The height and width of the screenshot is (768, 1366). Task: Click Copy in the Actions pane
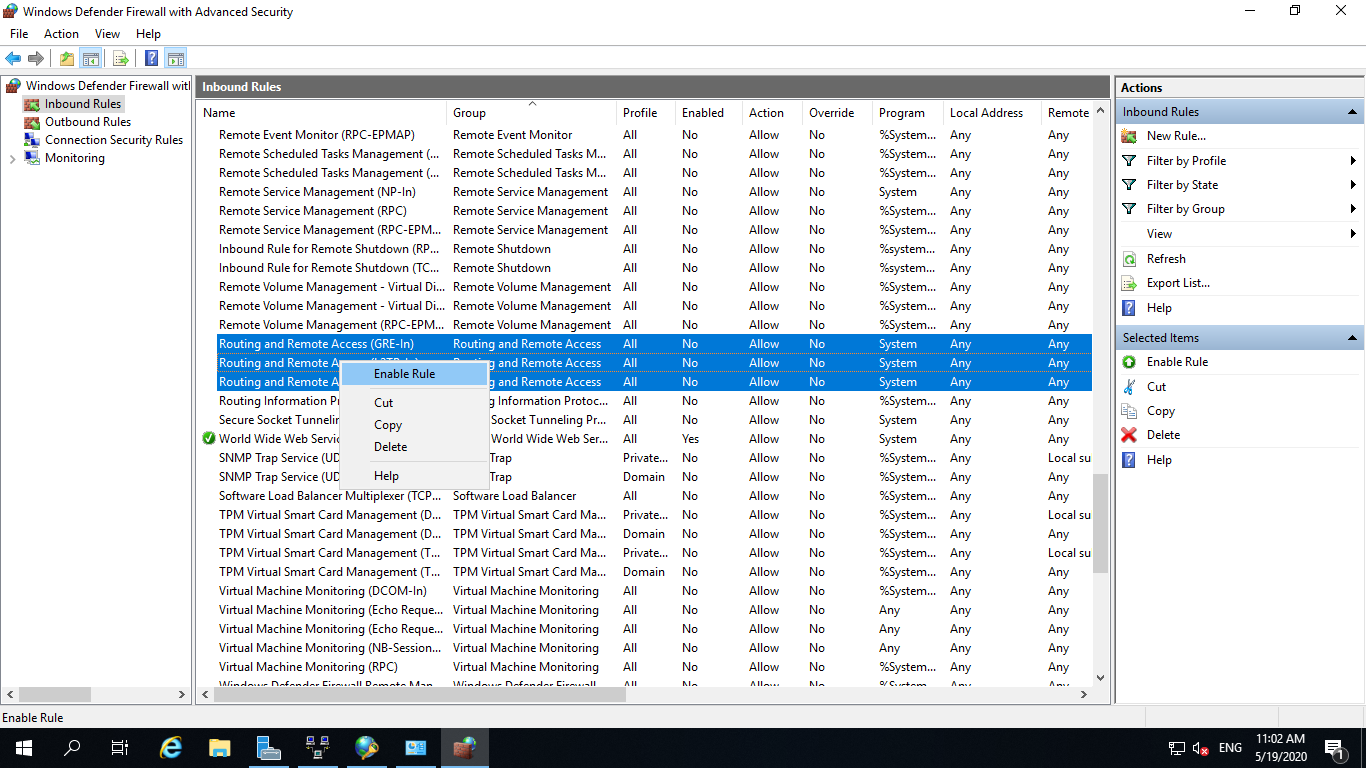click(x=1160, y=411)
